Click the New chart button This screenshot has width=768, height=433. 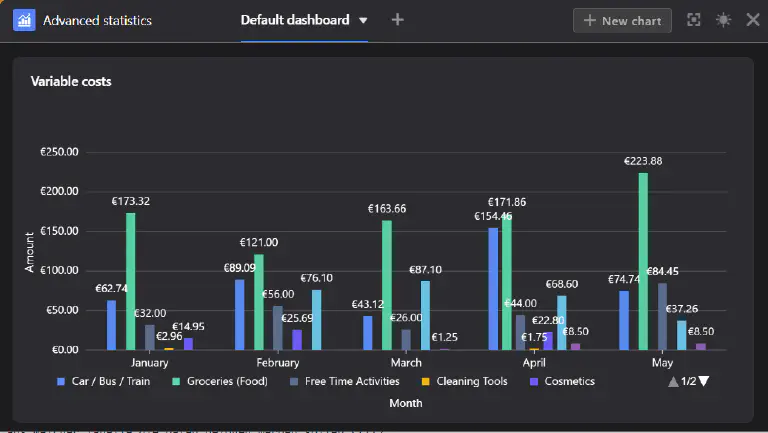[622, 20]
